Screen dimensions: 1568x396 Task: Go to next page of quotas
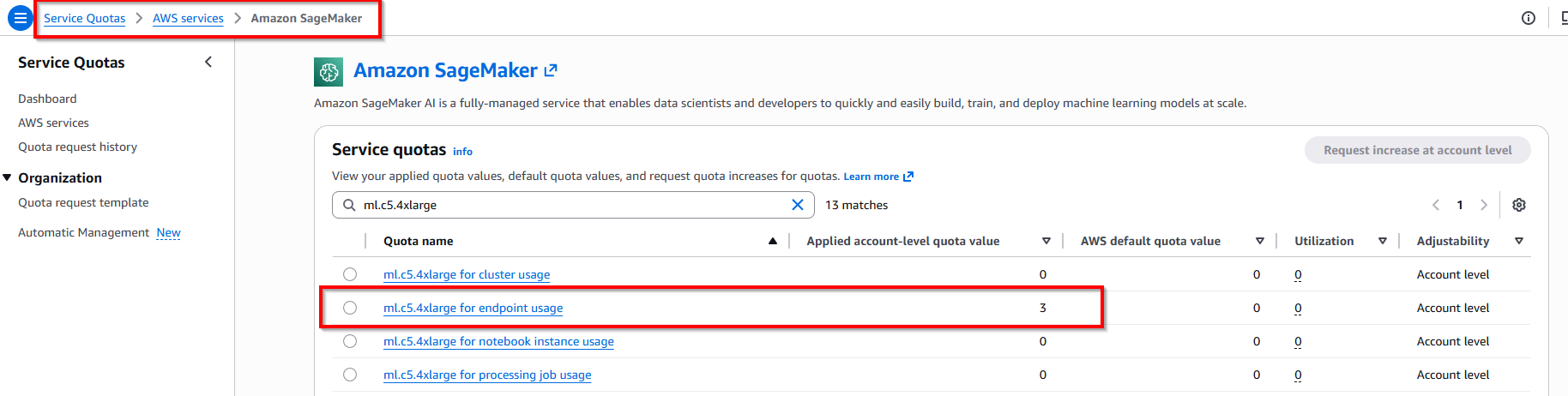point(1483,205)
